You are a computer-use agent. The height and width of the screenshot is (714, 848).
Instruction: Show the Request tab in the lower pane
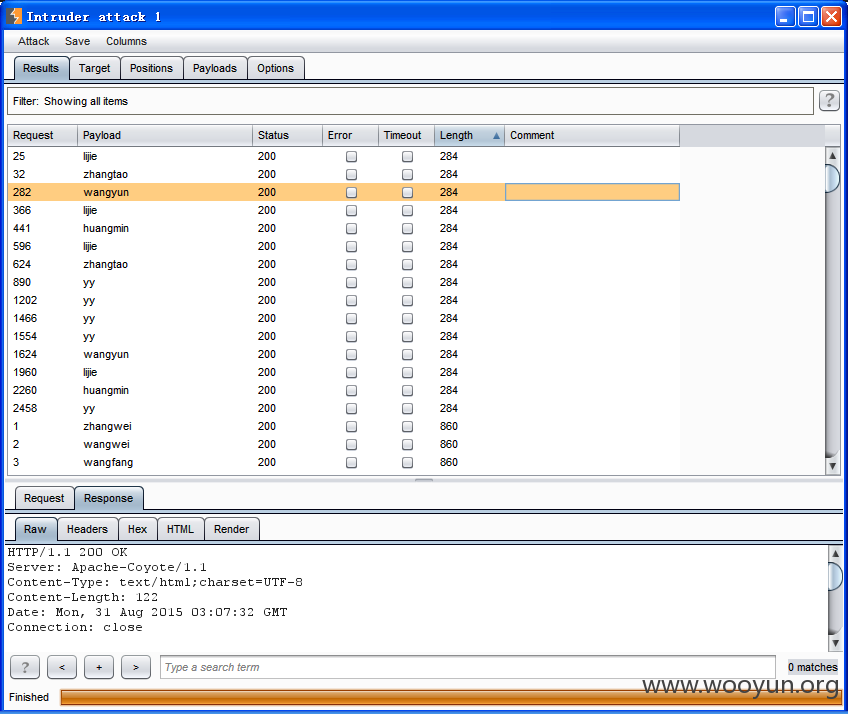[44, 498]
